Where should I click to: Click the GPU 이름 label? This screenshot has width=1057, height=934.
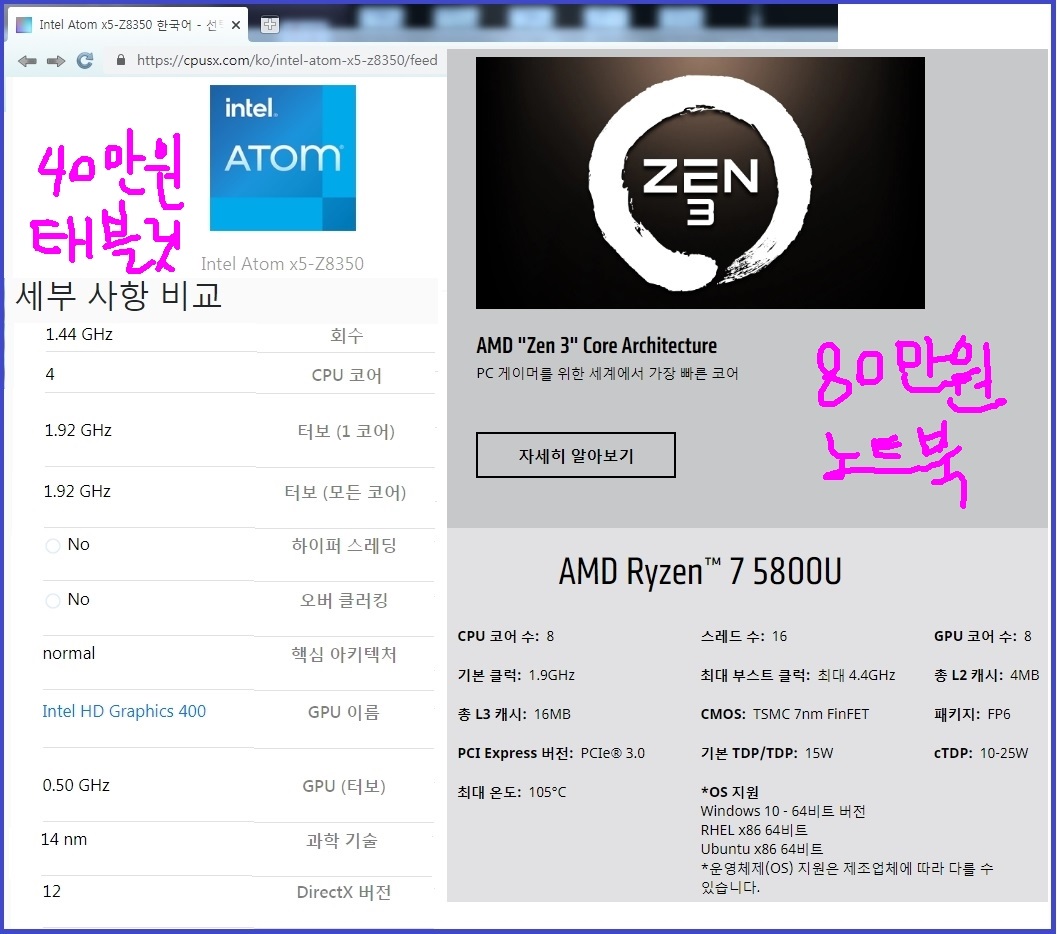pos(344,712)
